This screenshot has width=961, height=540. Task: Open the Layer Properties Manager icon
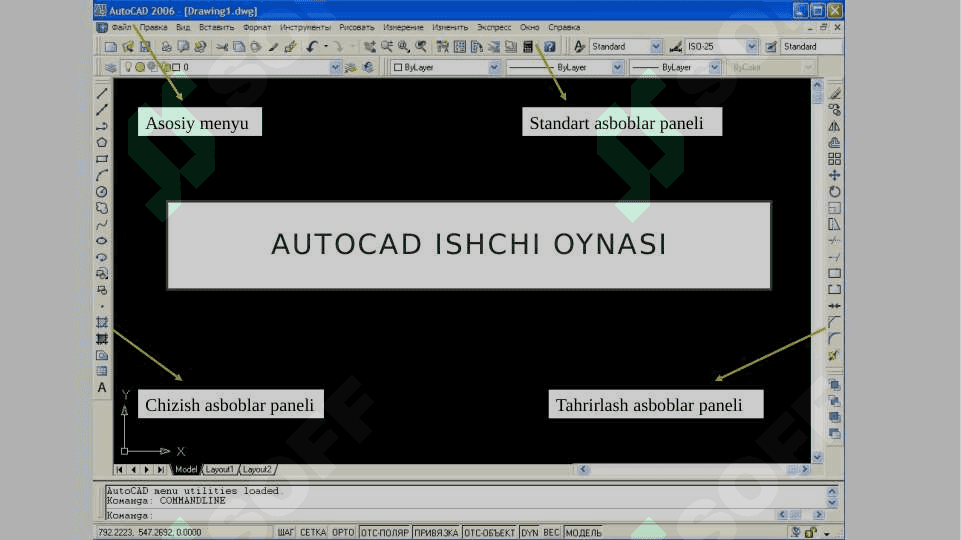111,67
